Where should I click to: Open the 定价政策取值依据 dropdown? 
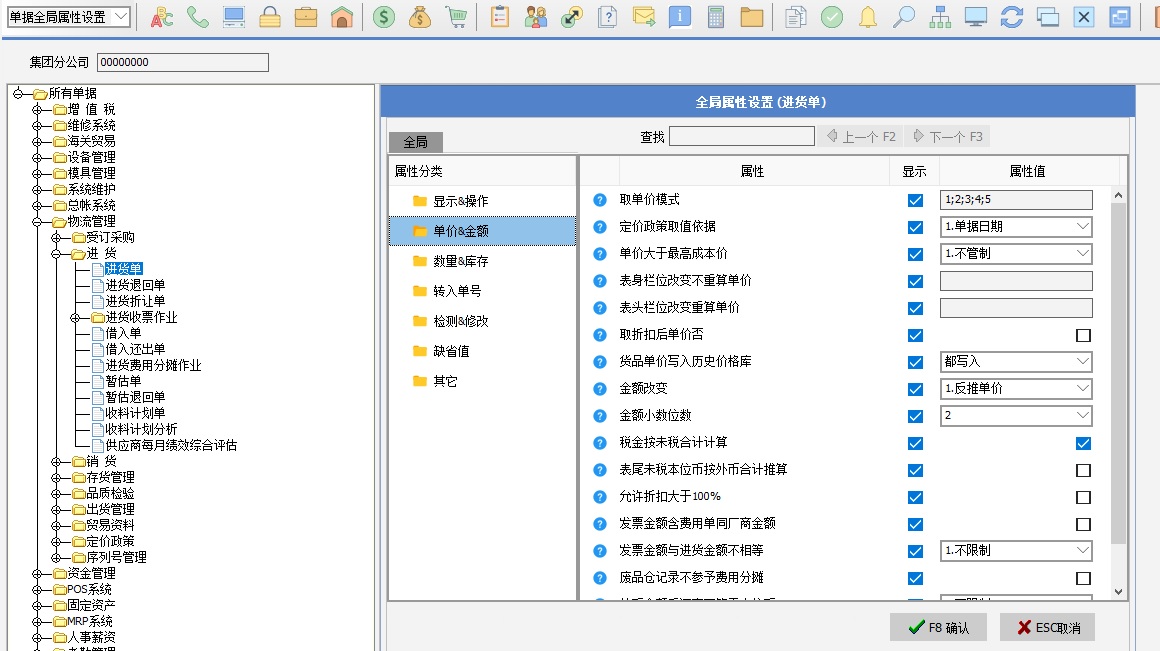(1016, 227)
